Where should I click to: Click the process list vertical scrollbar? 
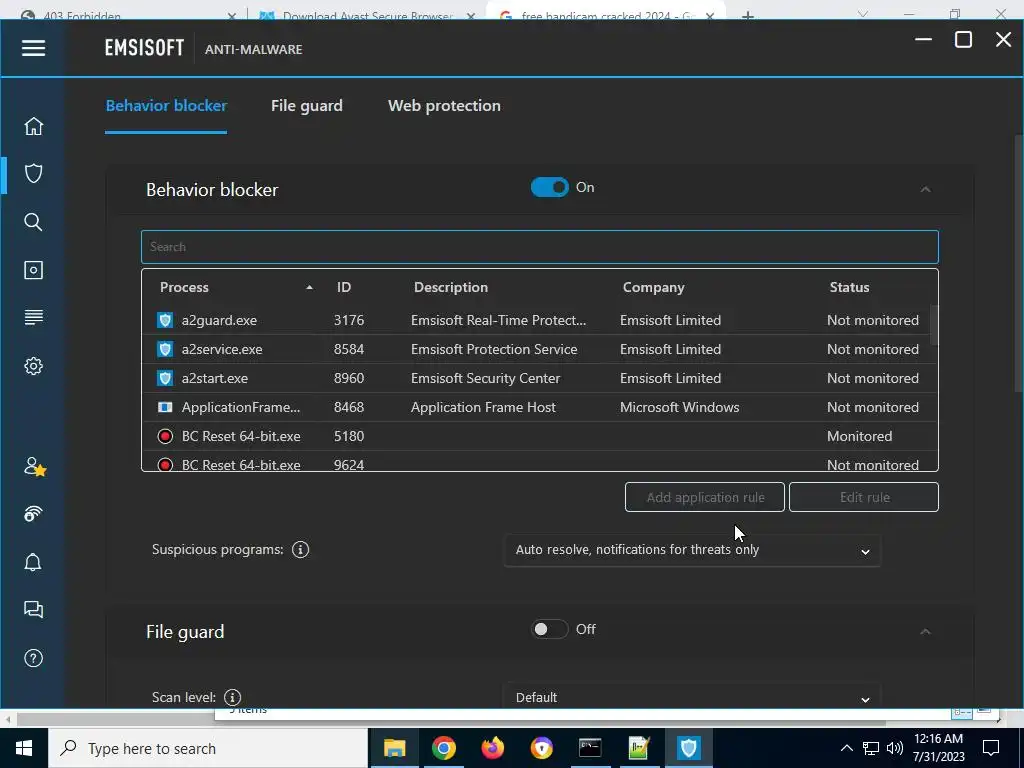934,325
